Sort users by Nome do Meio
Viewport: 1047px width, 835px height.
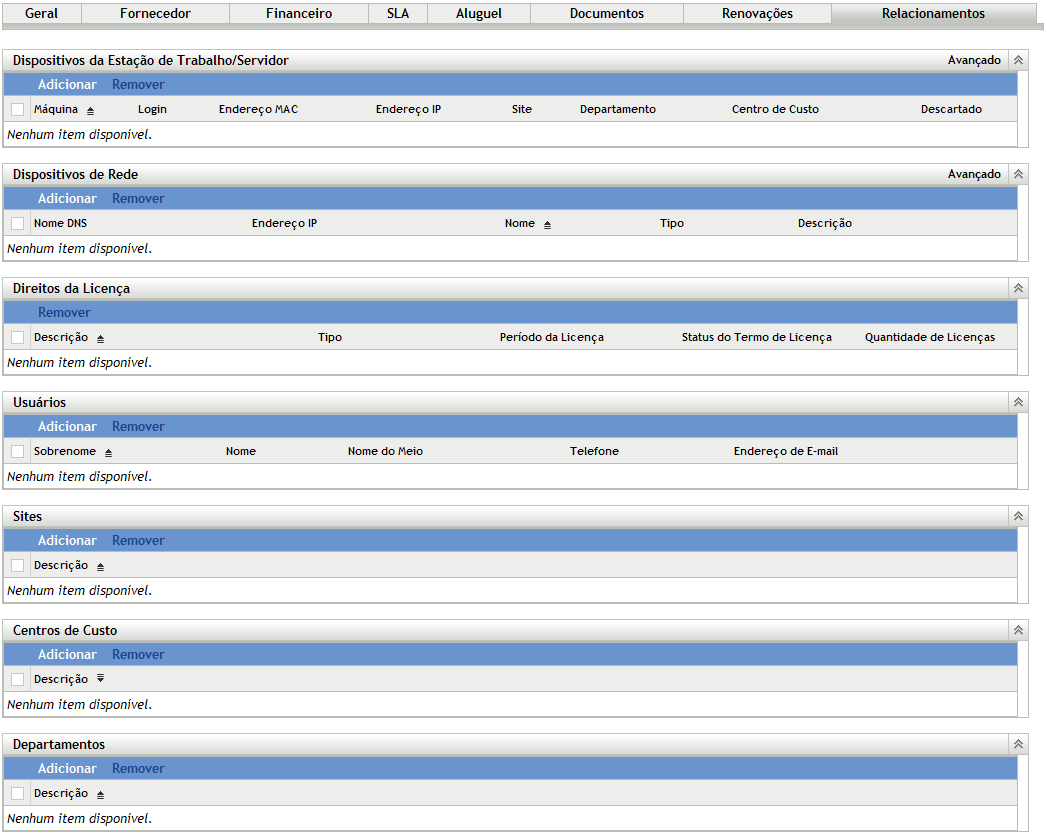[385, 452]
